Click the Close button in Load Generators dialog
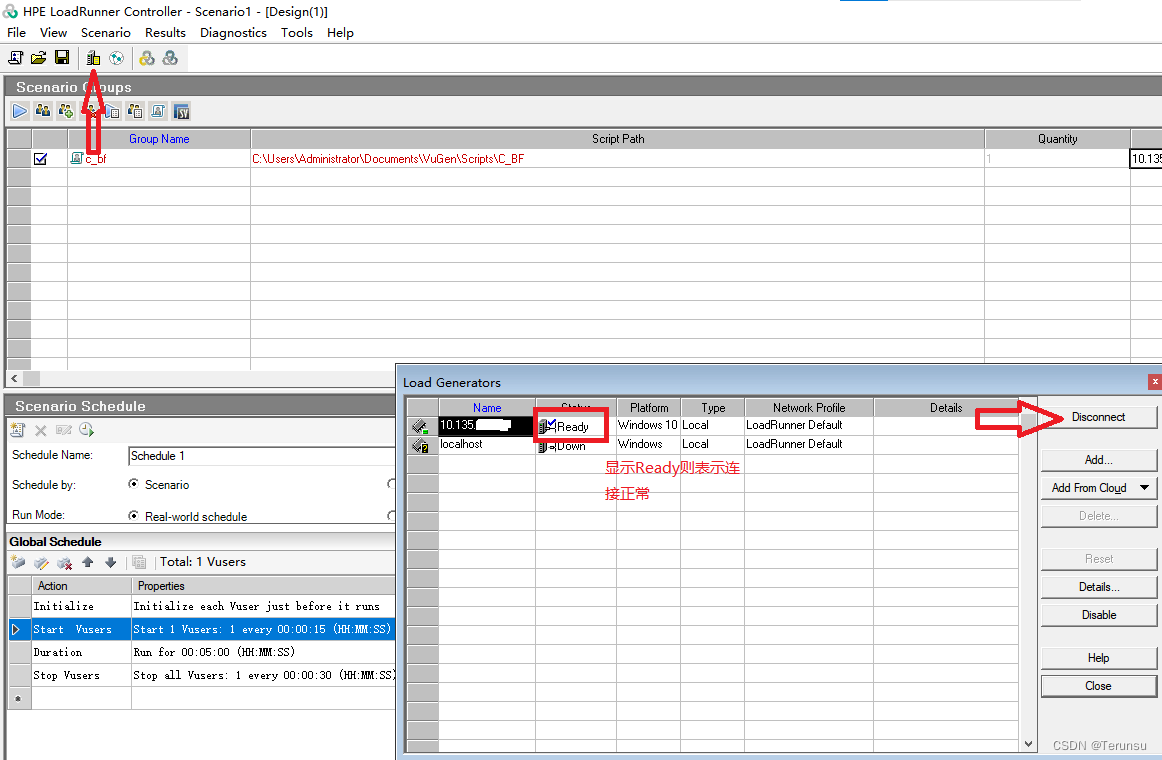This screenshot has width=1162, height=760. (1098, 686)
